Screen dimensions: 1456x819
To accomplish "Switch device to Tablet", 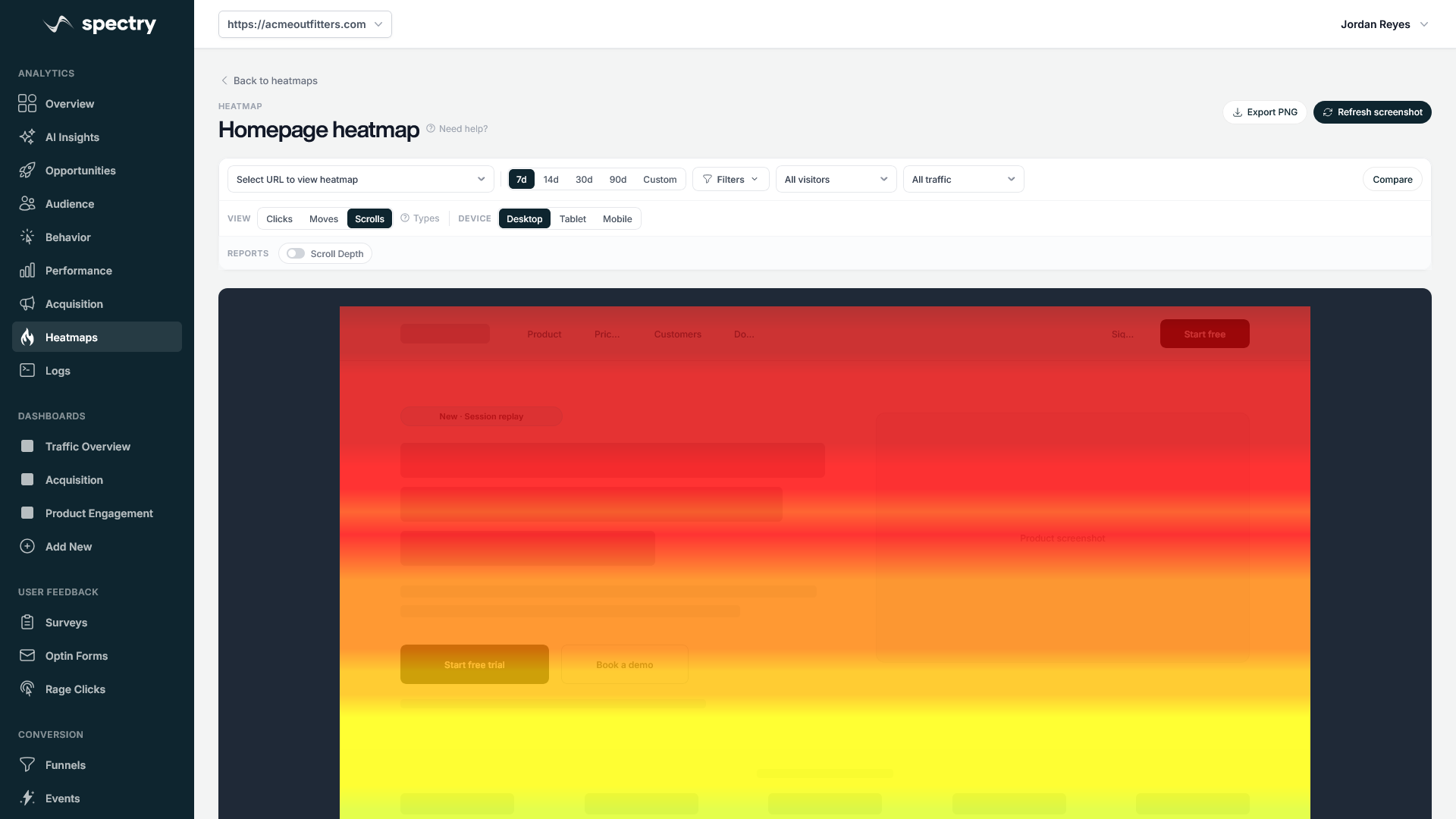I will point(573,218).
